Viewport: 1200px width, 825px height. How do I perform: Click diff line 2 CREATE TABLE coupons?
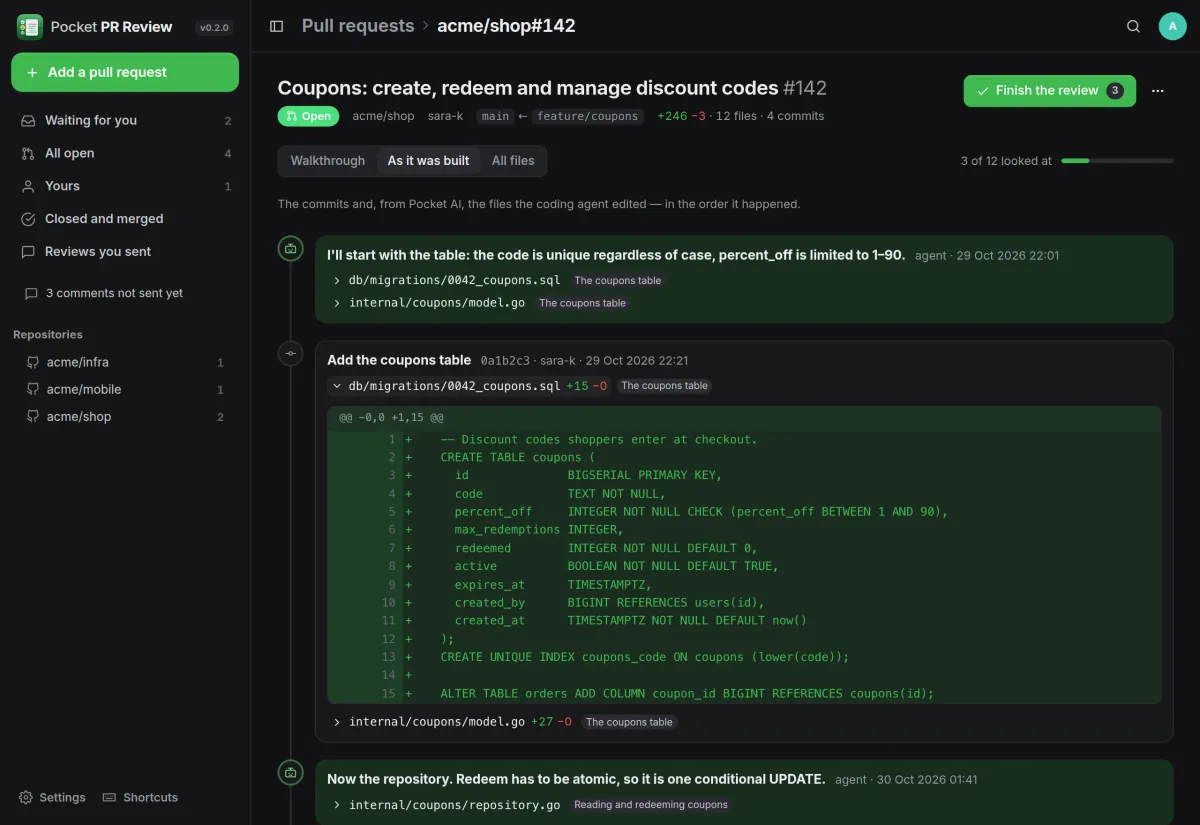744,457
